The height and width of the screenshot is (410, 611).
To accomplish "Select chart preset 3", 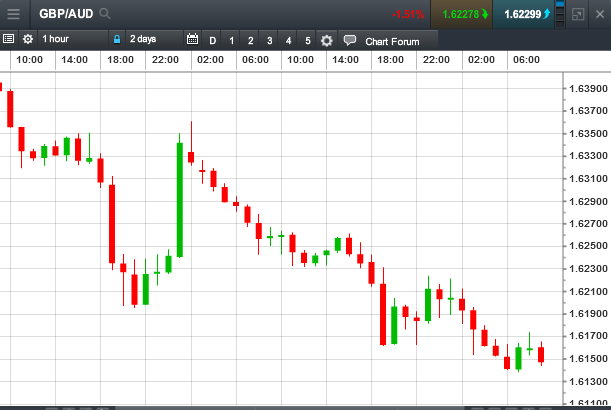I will [269, 41].
